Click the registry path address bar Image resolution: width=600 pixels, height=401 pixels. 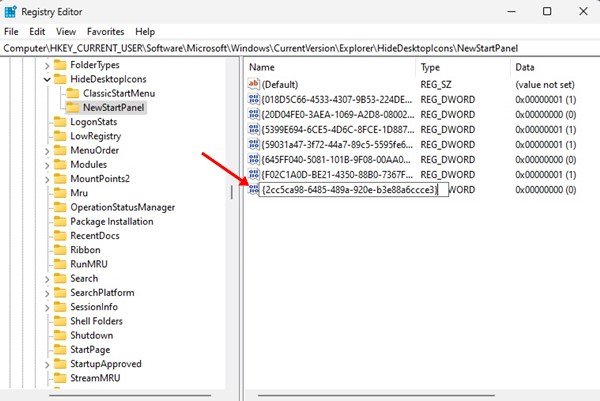[300, 48]
